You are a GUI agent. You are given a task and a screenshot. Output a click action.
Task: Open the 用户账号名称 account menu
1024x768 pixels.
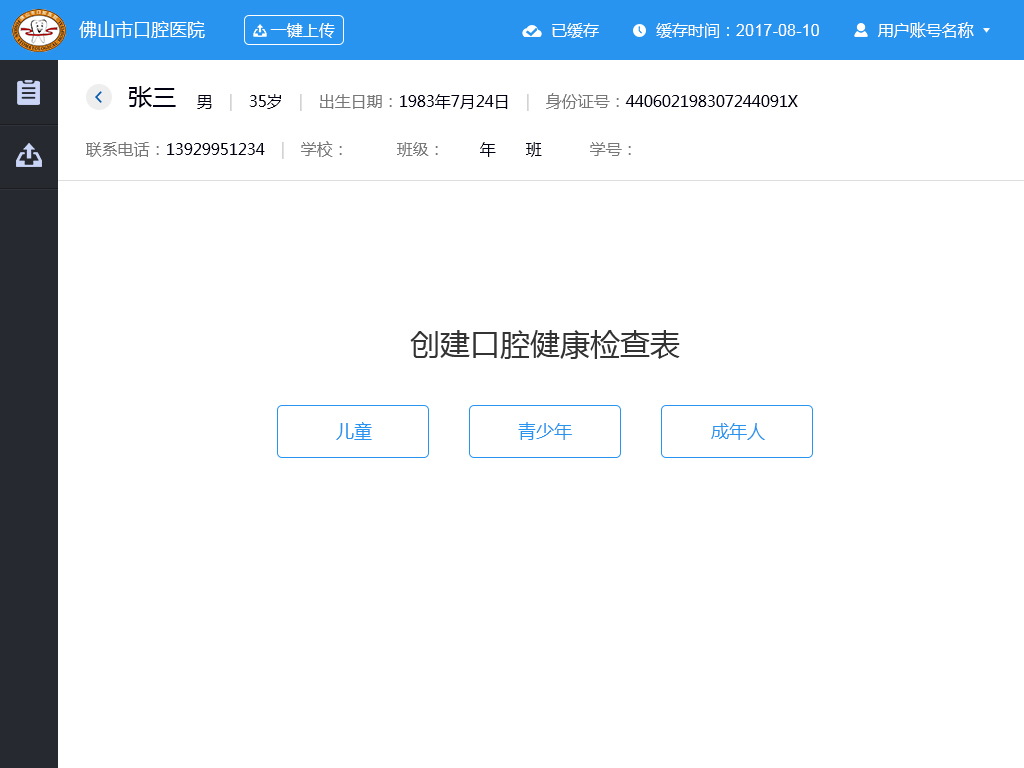click(x=925, y=30)
